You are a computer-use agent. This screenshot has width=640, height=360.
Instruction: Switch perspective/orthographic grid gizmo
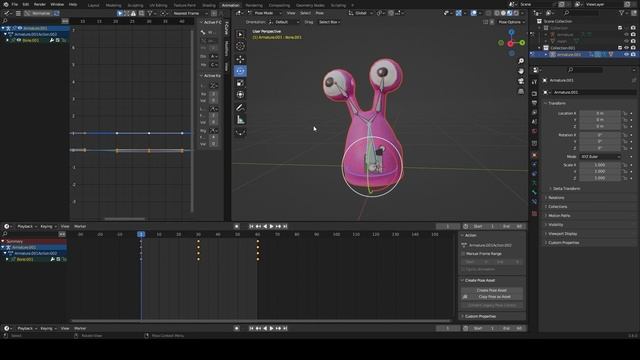click(521, 91)
